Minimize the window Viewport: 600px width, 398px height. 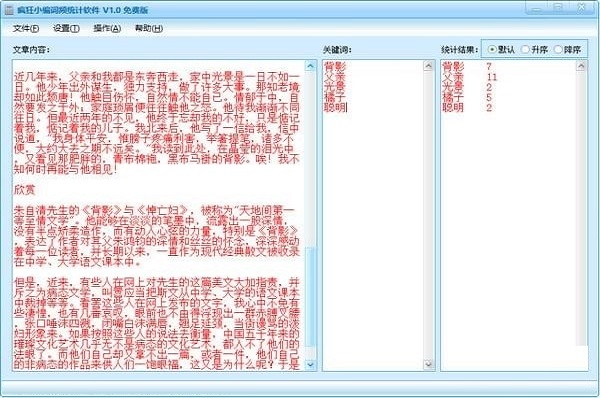536,8
